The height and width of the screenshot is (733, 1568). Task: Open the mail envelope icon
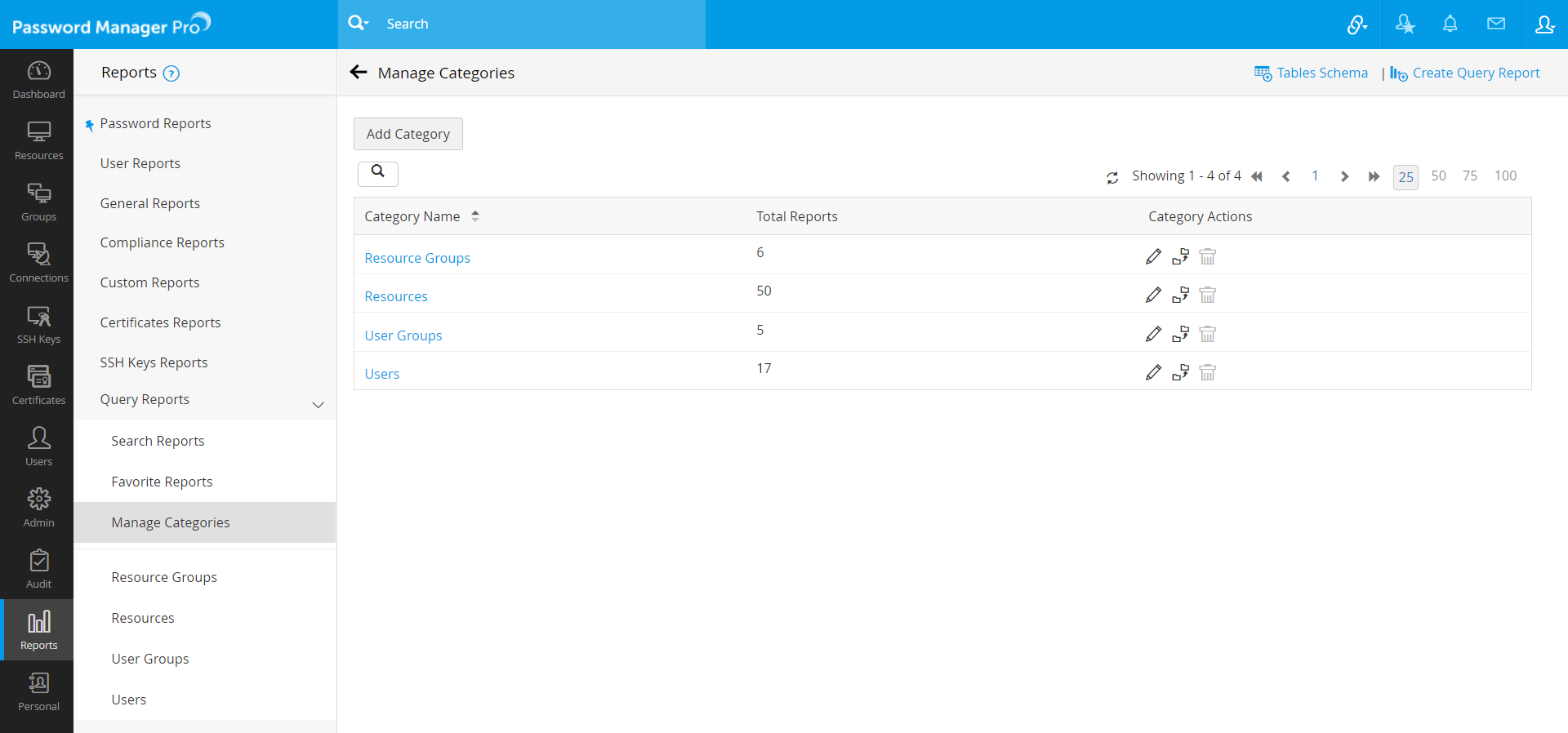[x=1496, y=24]
